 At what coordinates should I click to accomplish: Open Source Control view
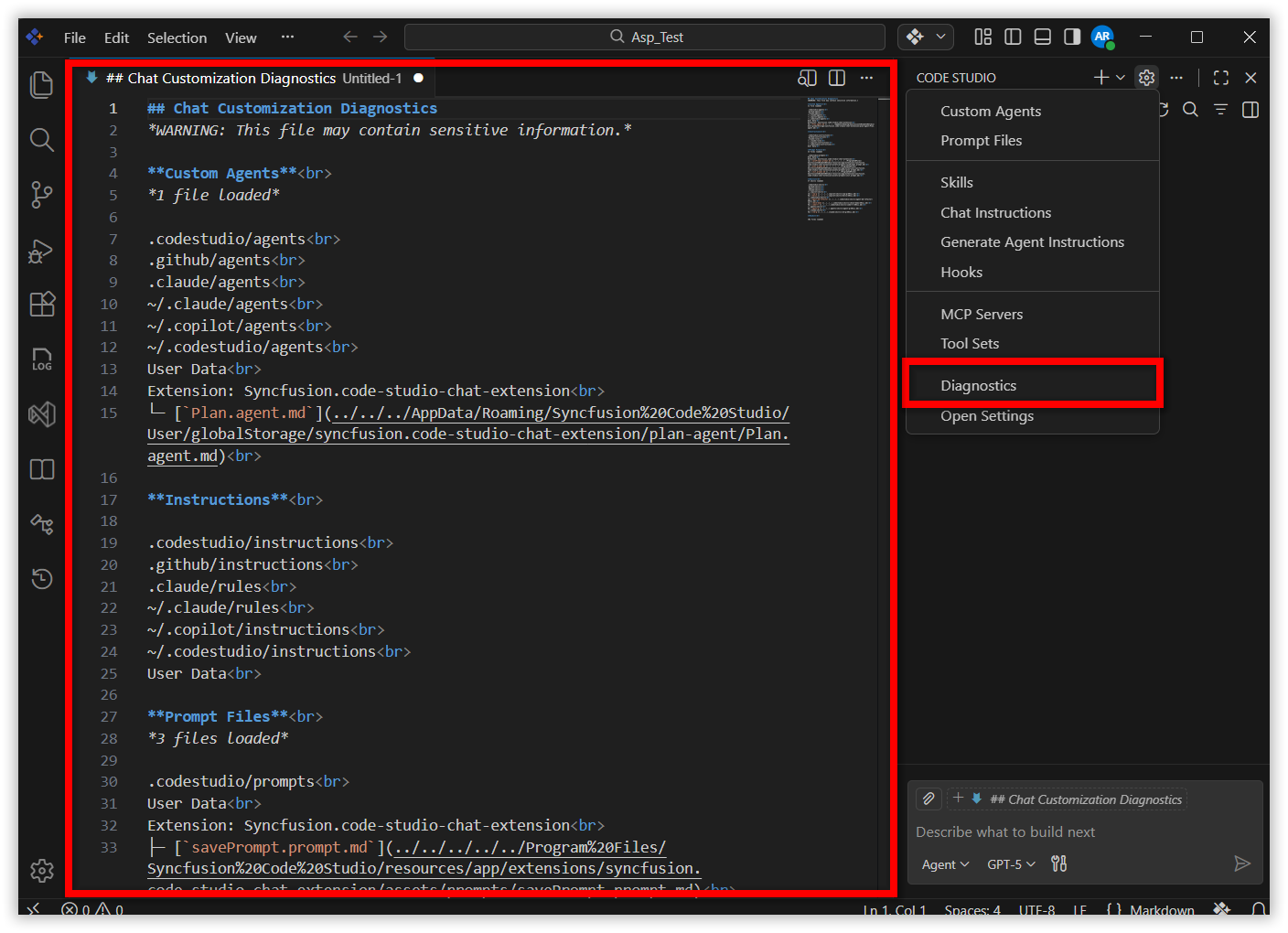coord(41,195)
